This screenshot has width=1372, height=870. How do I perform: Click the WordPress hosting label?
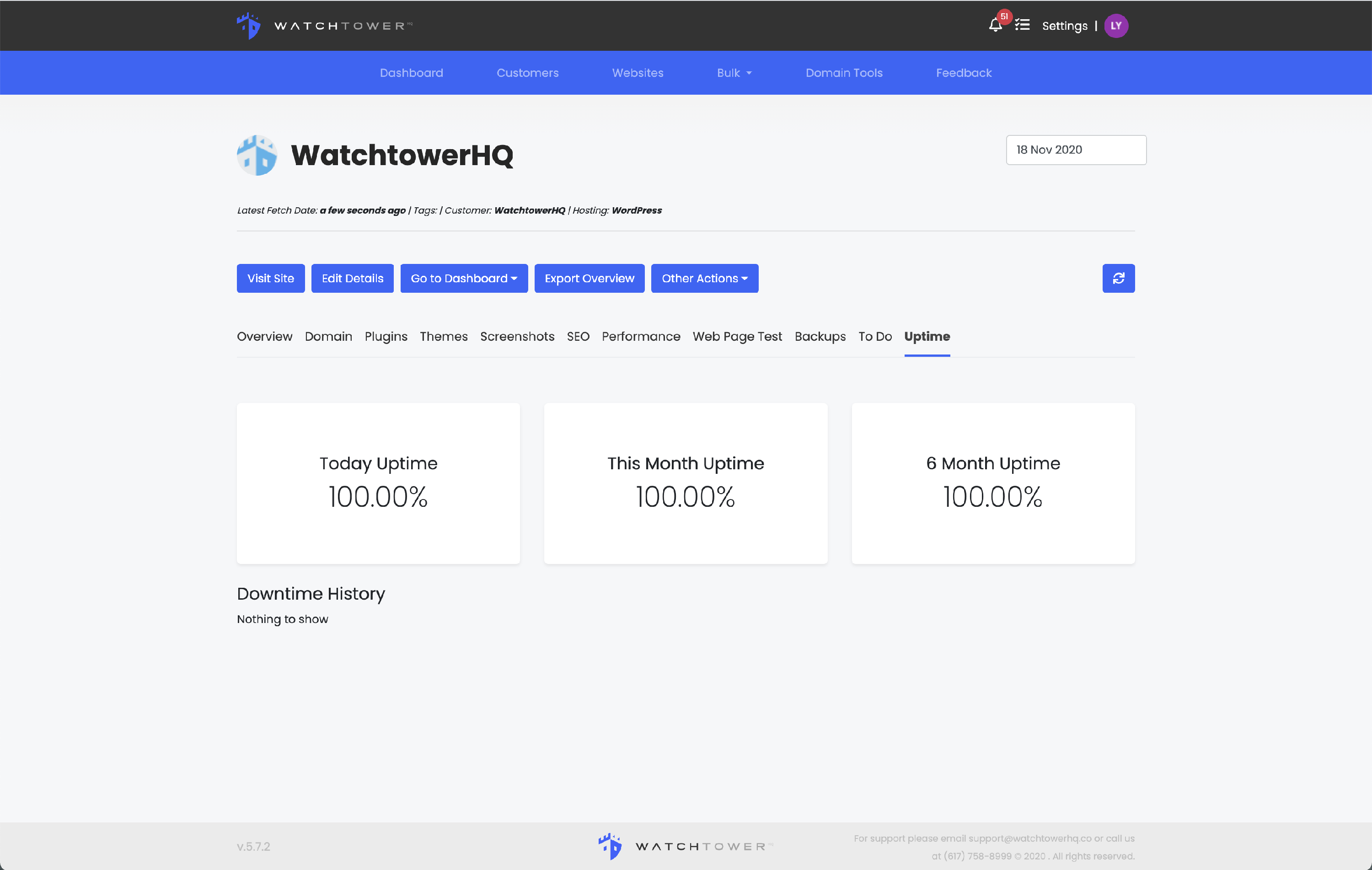point(637,210)
